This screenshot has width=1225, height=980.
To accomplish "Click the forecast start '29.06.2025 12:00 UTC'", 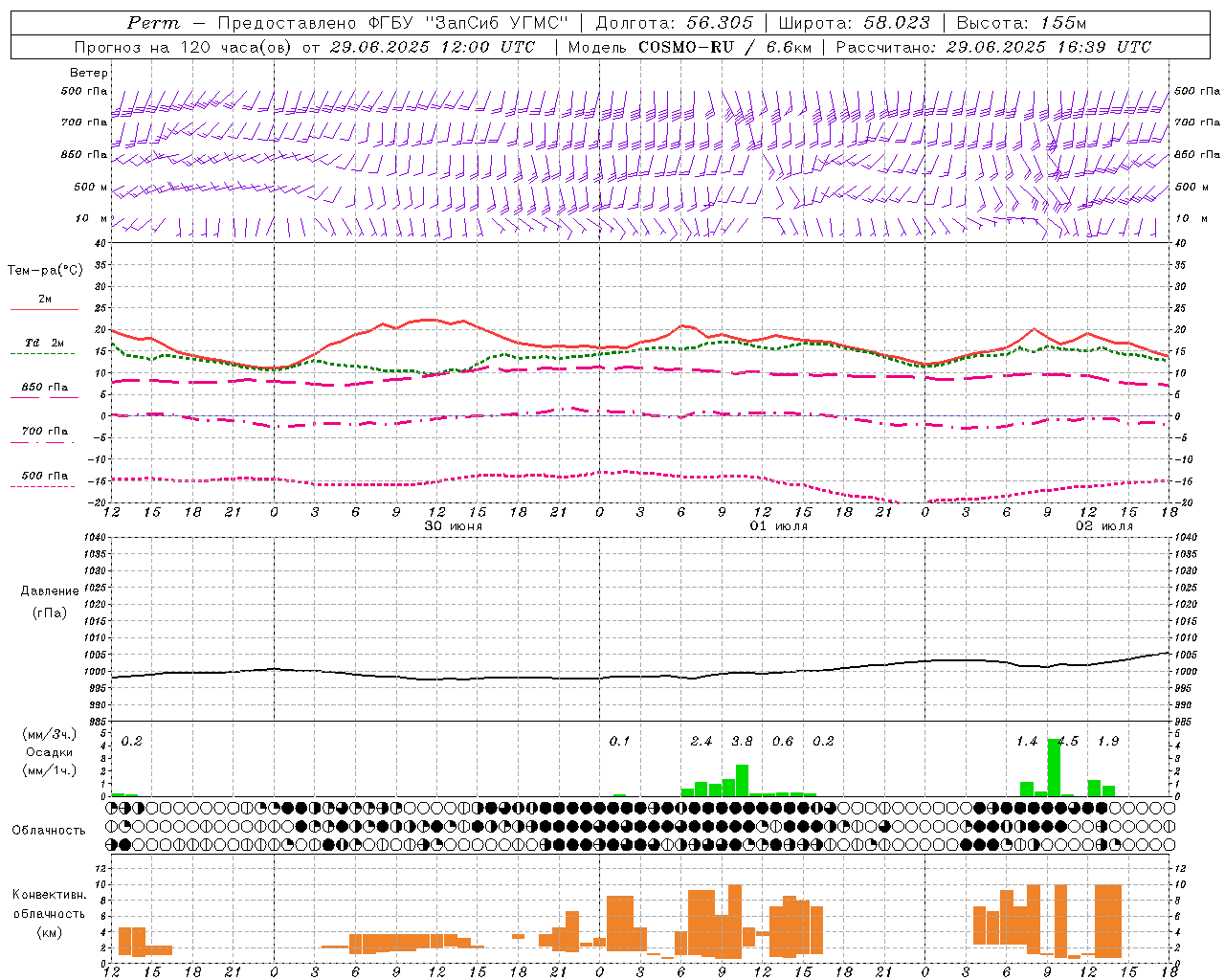I will tap(433, 47).
